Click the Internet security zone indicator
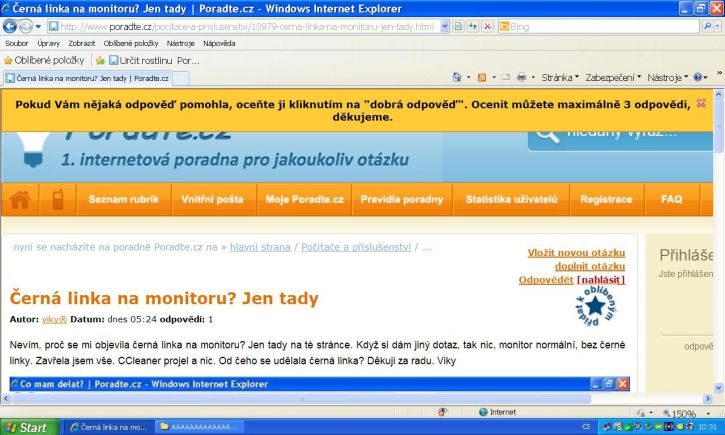The image size is (725, 435). (x=498, y=412)
